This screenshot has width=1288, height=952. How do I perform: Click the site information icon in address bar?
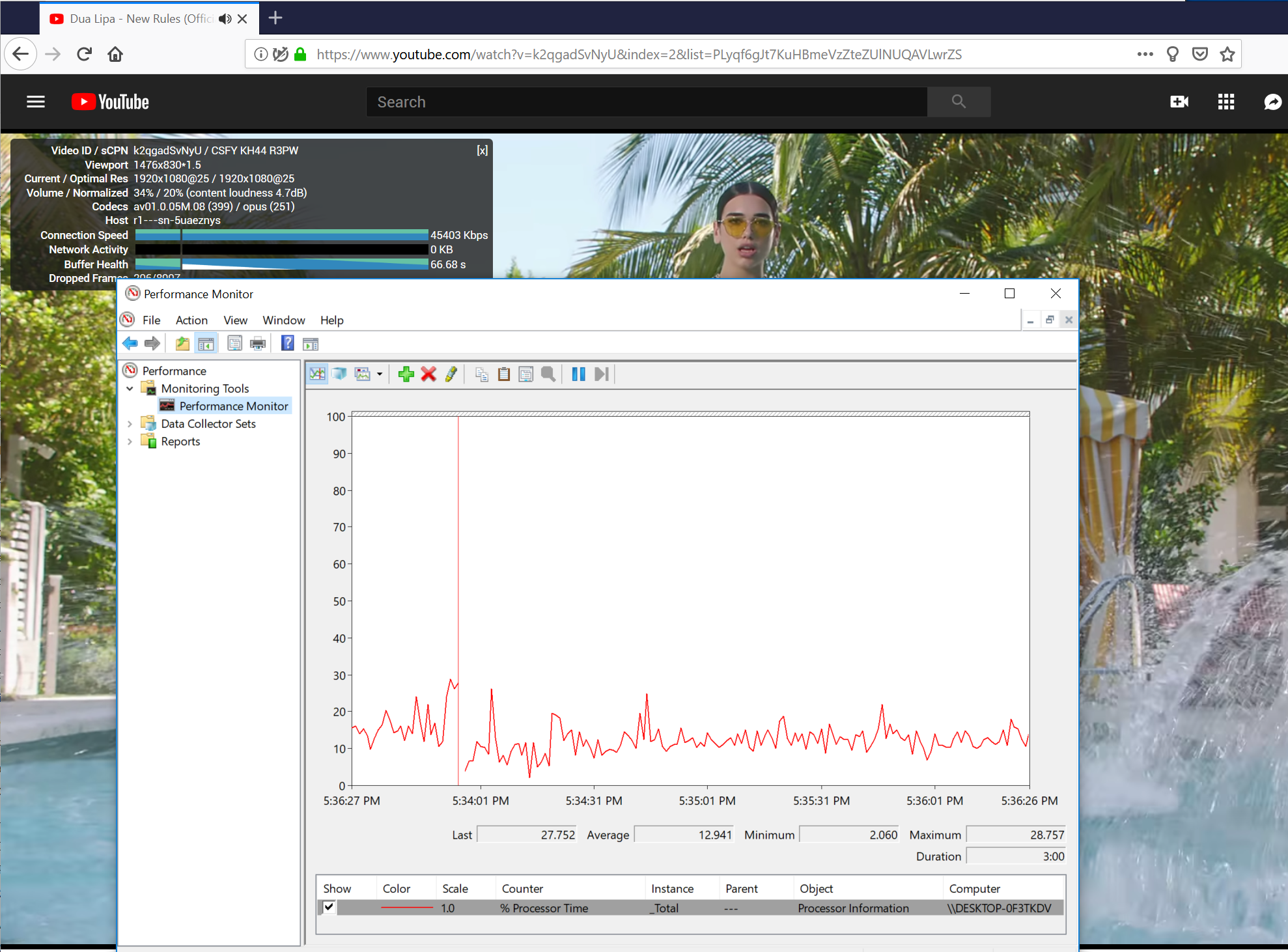click(x=260, y=54)
